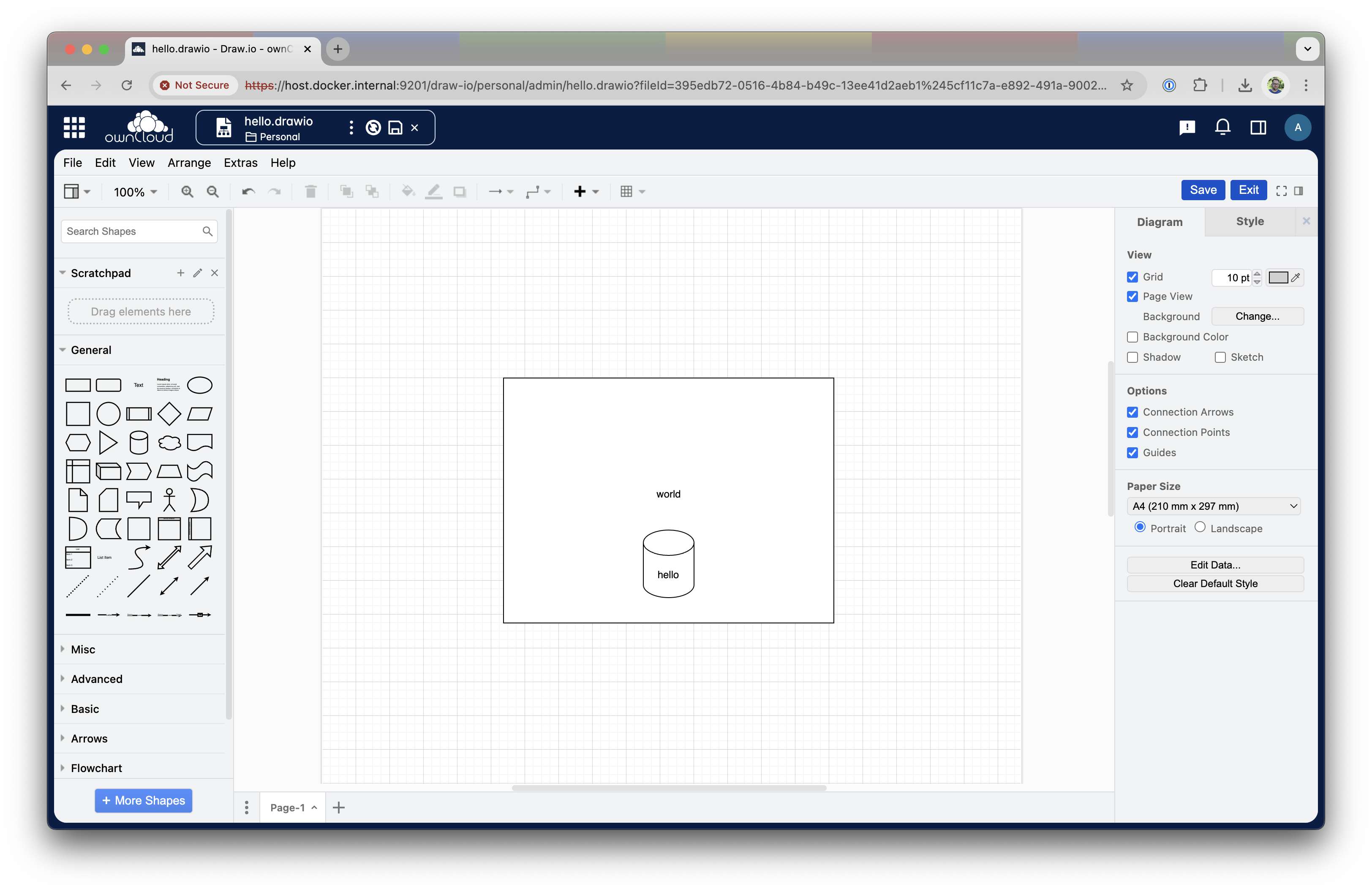Click the fill color bucket icon
Screen dimensions: 1372x892
[408, 191]
